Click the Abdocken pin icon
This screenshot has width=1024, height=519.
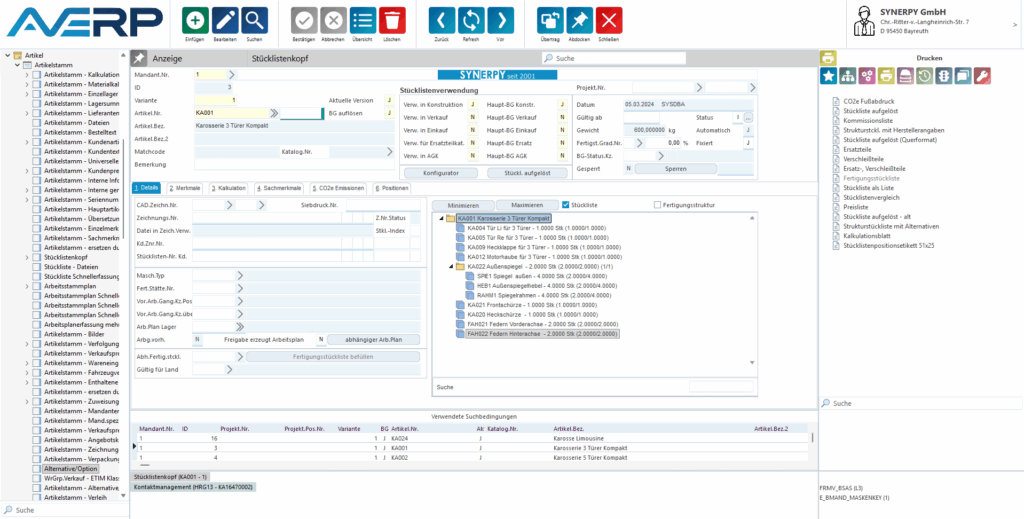coord(579,19)
